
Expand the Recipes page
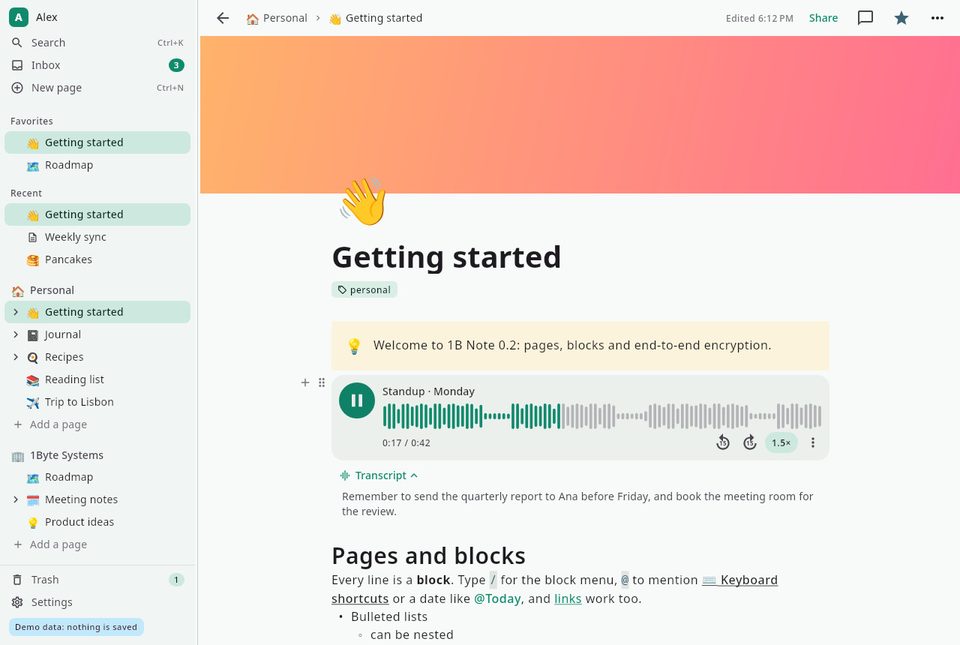16,357
